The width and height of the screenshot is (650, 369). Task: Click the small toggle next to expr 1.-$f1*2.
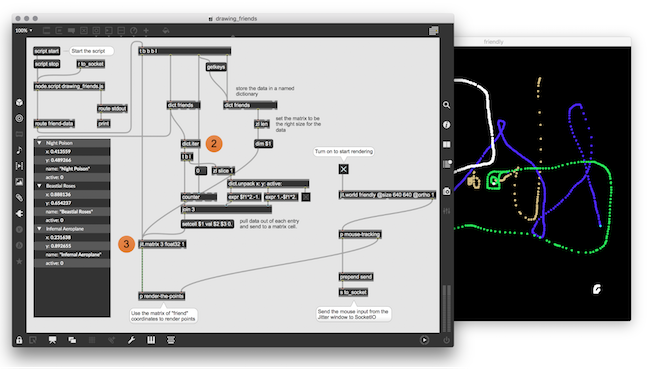tap(306, 197)
